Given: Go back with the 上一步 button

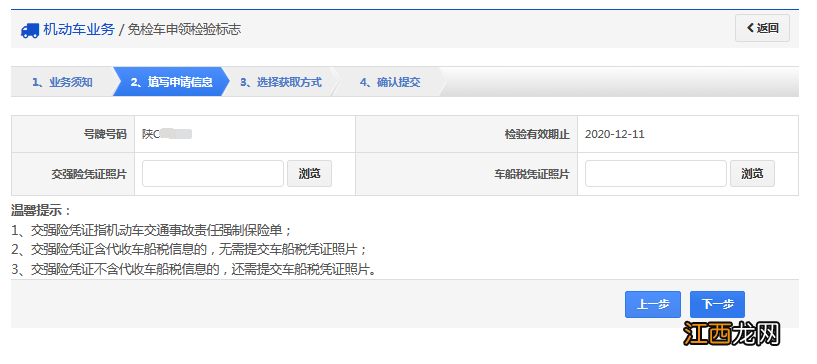Looking at the screenshot, I should 653,305.
